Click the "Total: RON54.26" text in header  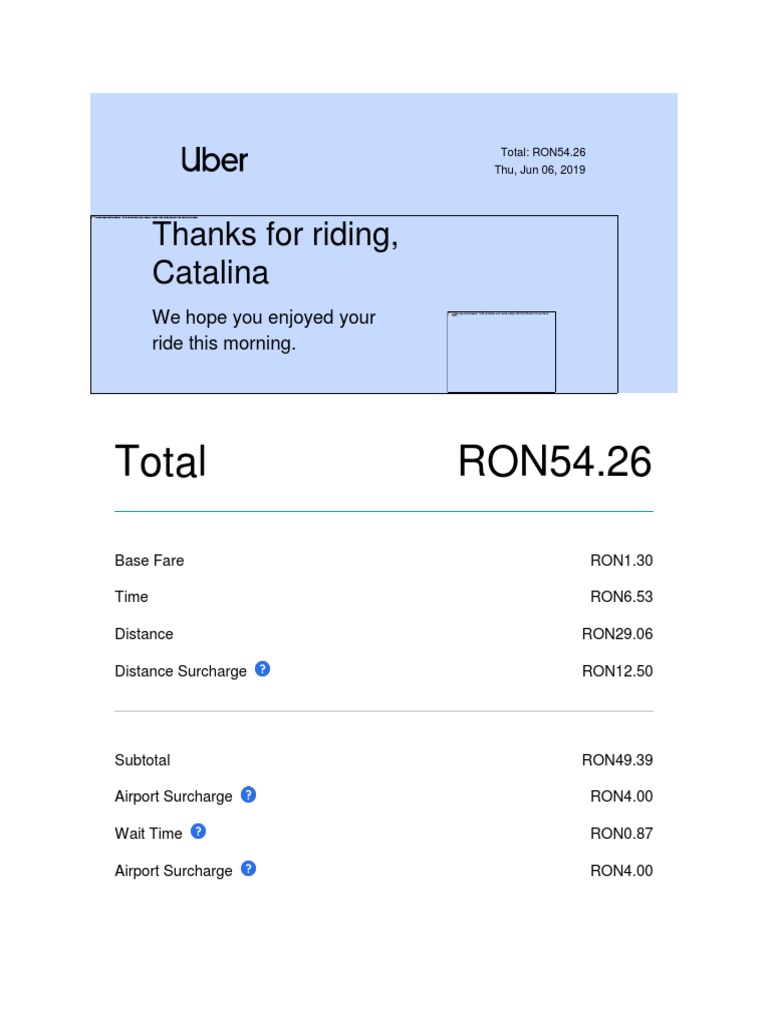pyautogui.click(x=543, y=152)
